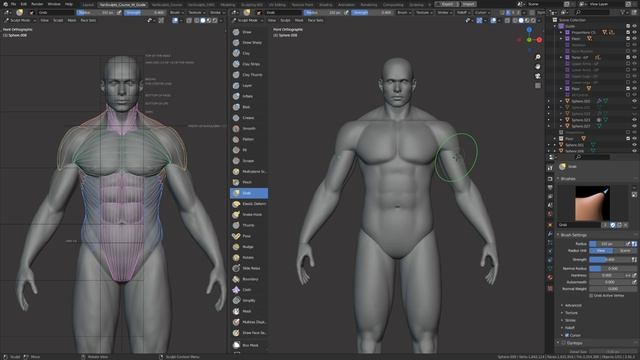The height and width of the screenshot is (360, 640).
Task: Select the Smooth brush
Action: (249, 129)
